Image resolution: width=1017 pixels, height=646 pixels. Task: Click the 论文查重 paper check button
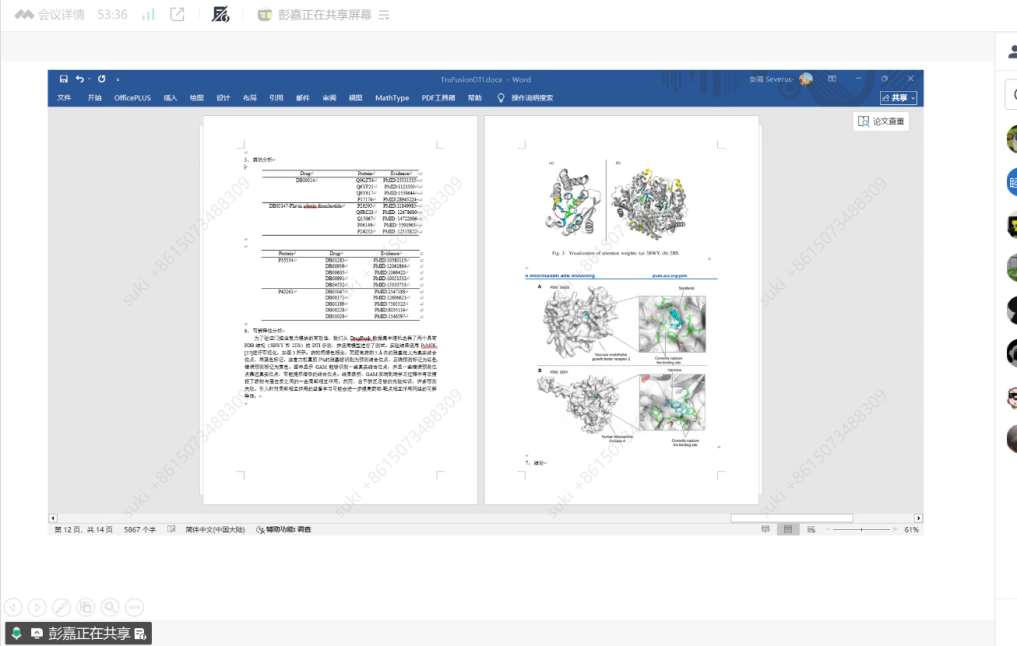pos(882,121)
